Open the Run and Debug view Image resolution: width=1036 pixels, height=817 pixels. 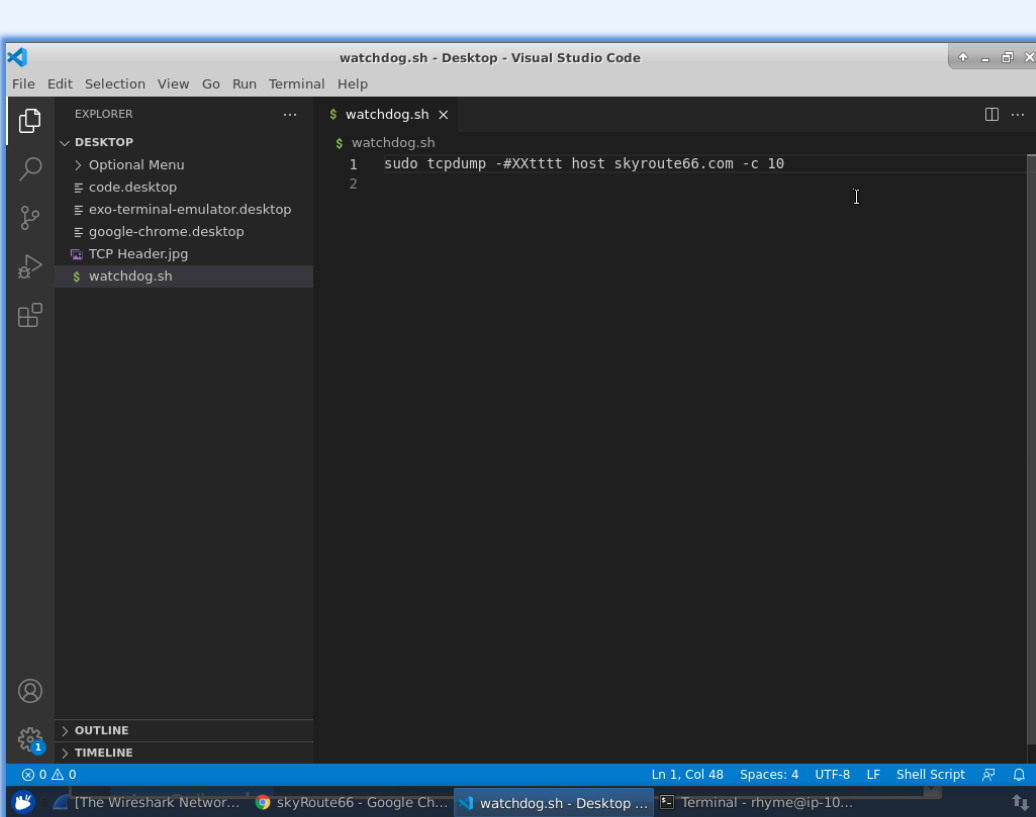[x=30, y=266]
